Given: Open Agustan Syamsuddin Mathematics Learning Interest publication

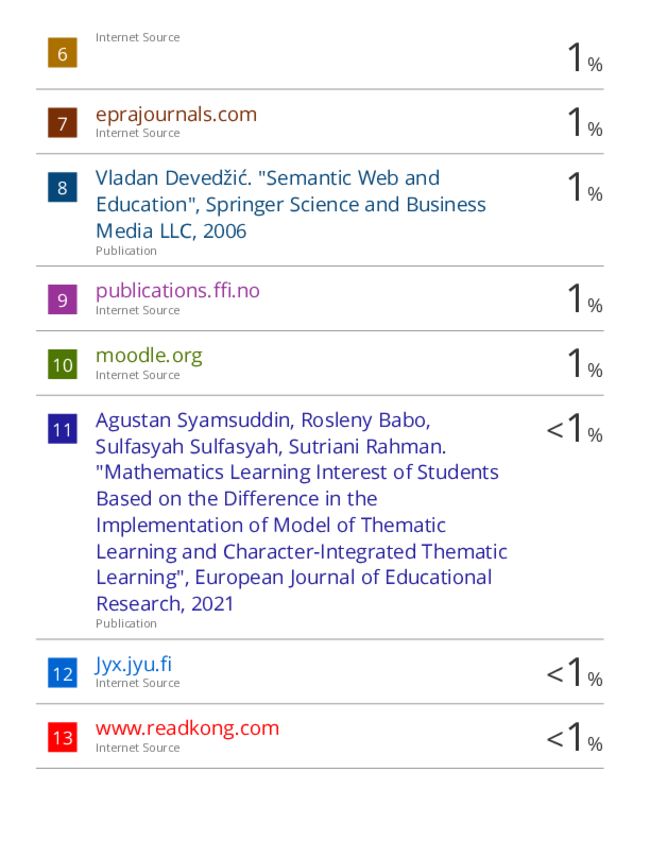Looking at the screenshot, I should [x=301, y=512].
